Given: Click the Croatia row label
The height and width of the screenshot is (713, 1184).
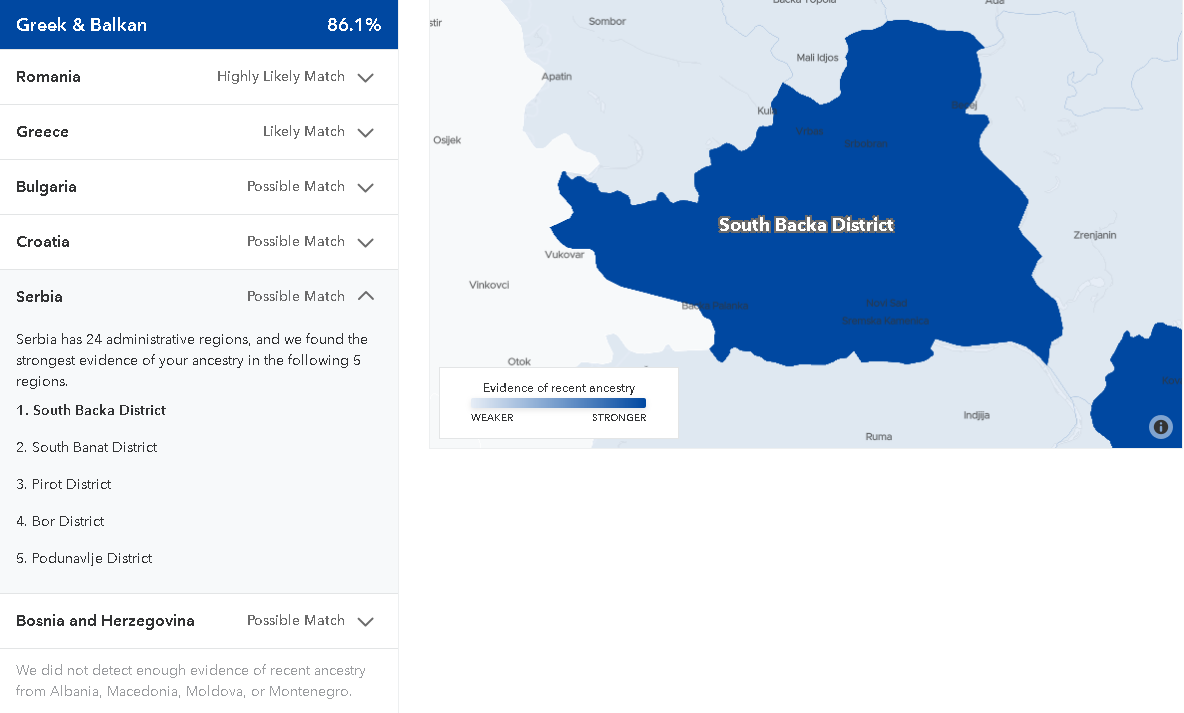Looking at the screenshot, I should pos(43,242).
